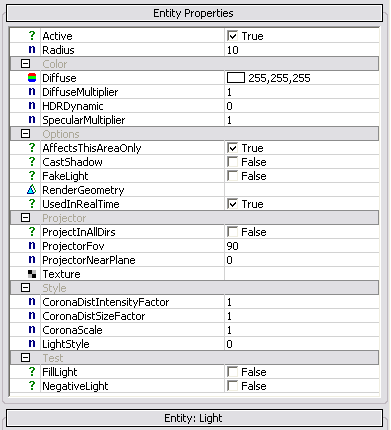Viewport: 391px width, 430px height.
Task: Edit the CoronaScale value field
Action: coord(302,330)
